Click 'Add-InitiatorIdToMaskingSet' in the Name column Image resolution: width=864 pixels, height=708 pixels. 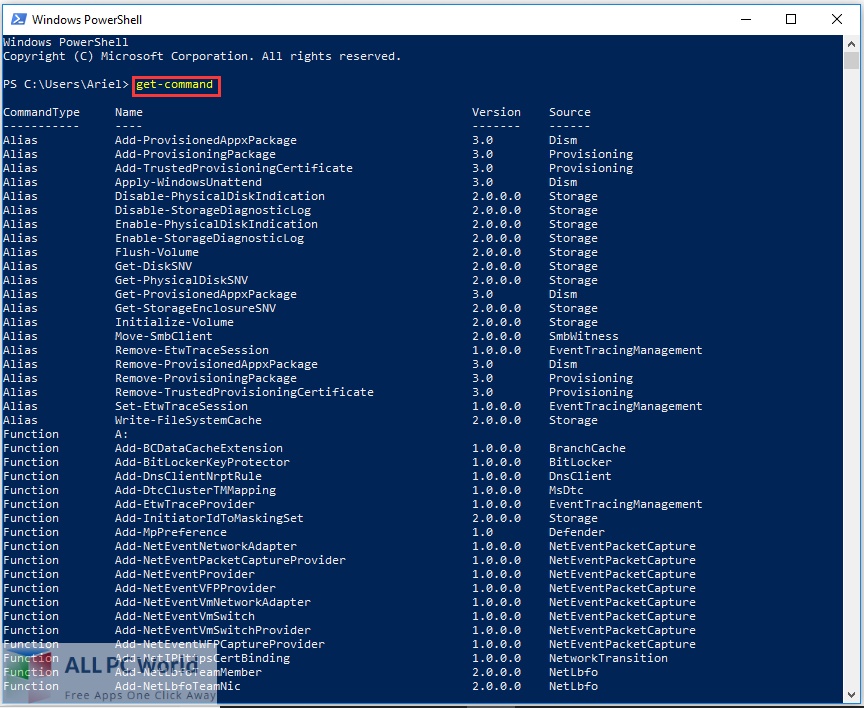[x=209, y=518]
